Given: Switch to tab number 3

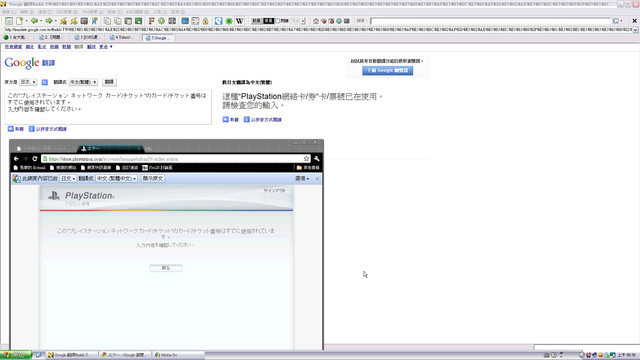Looking at the screenshot, I should pos(87,37).
